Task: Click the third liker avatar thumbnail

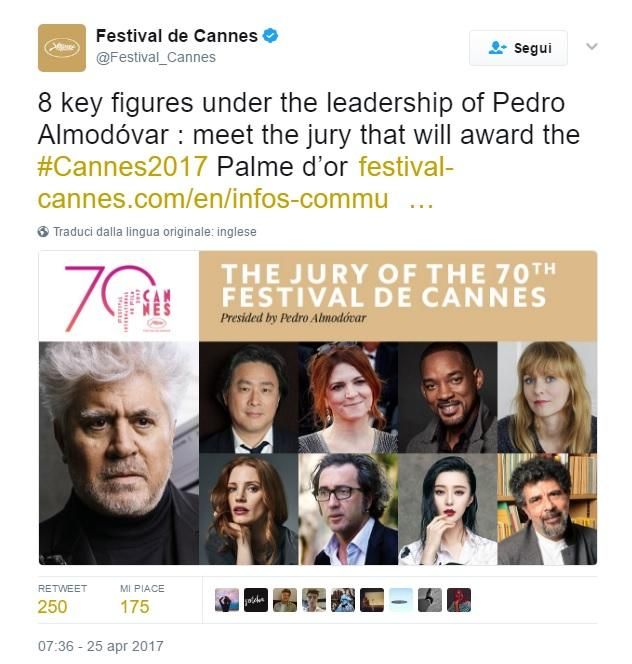Action: point(285,600)
